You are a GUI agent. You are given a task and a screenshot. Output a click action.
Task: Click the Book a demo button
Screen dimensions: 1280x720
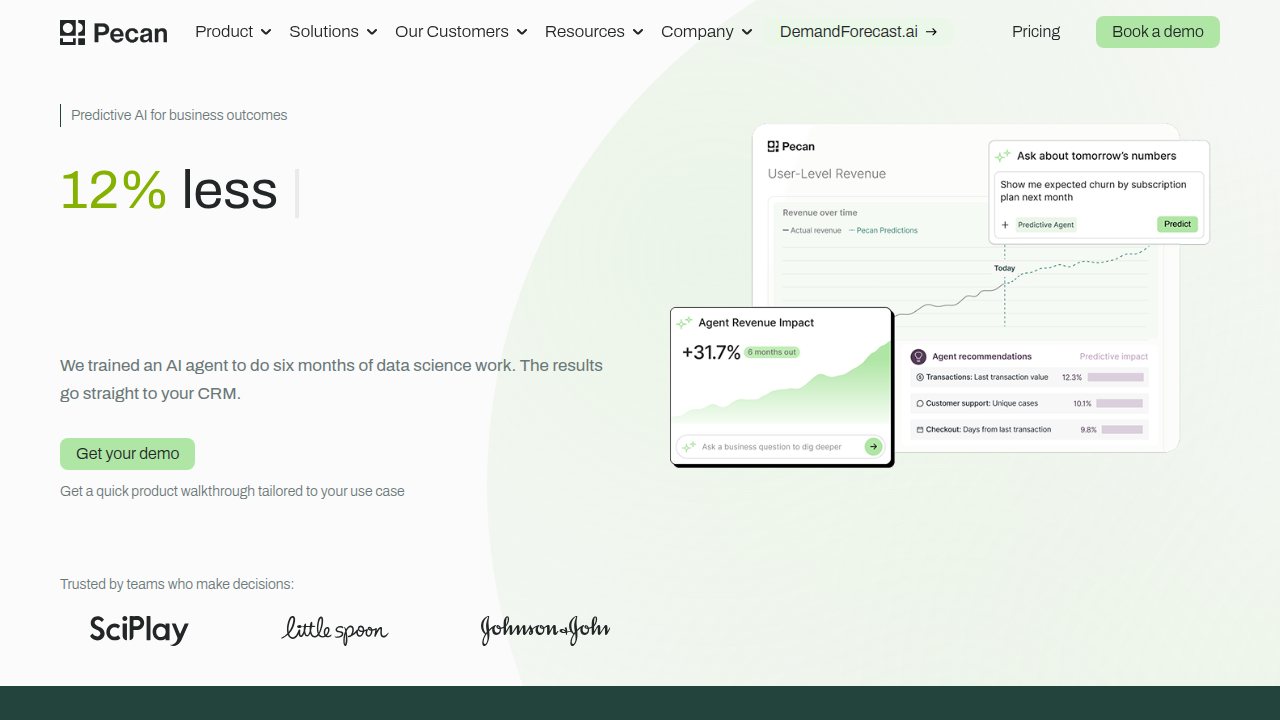[x=1158, y=32]
